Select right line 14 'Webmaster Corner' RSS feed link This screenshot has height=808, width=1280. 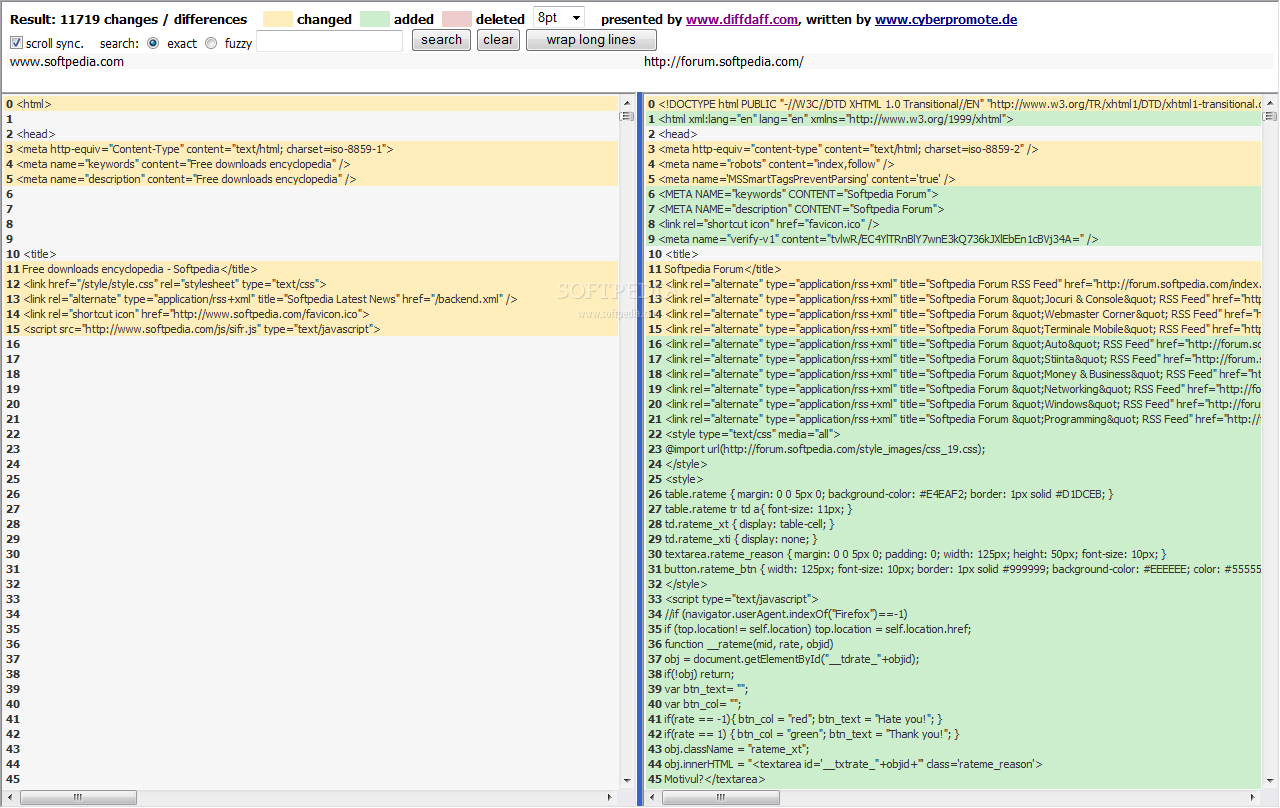tap(953, 314)
